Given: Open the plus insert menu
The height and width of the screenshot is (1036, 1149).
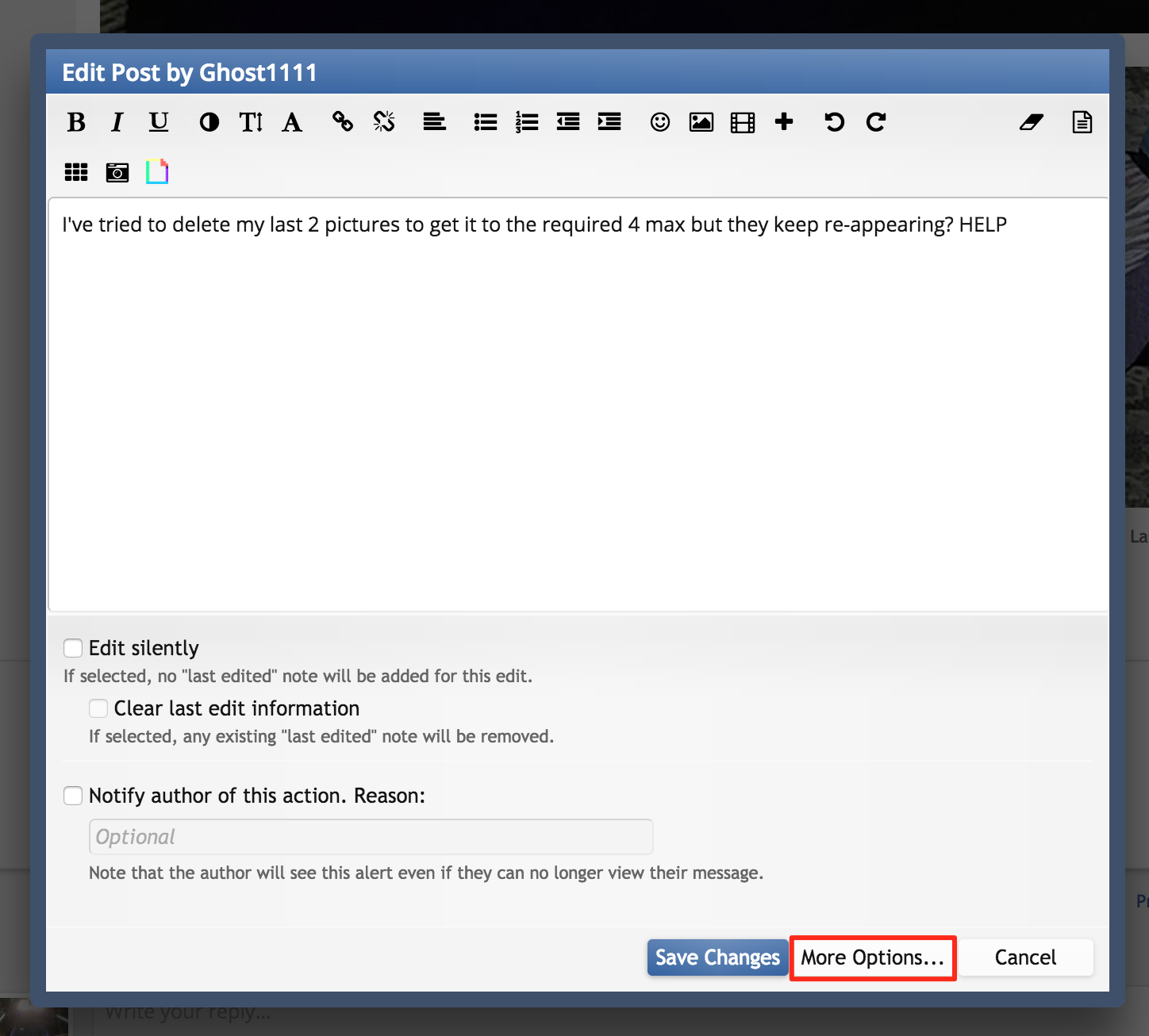Looking at the screenshot, I should pyautogui.click(x=784, y=122).
